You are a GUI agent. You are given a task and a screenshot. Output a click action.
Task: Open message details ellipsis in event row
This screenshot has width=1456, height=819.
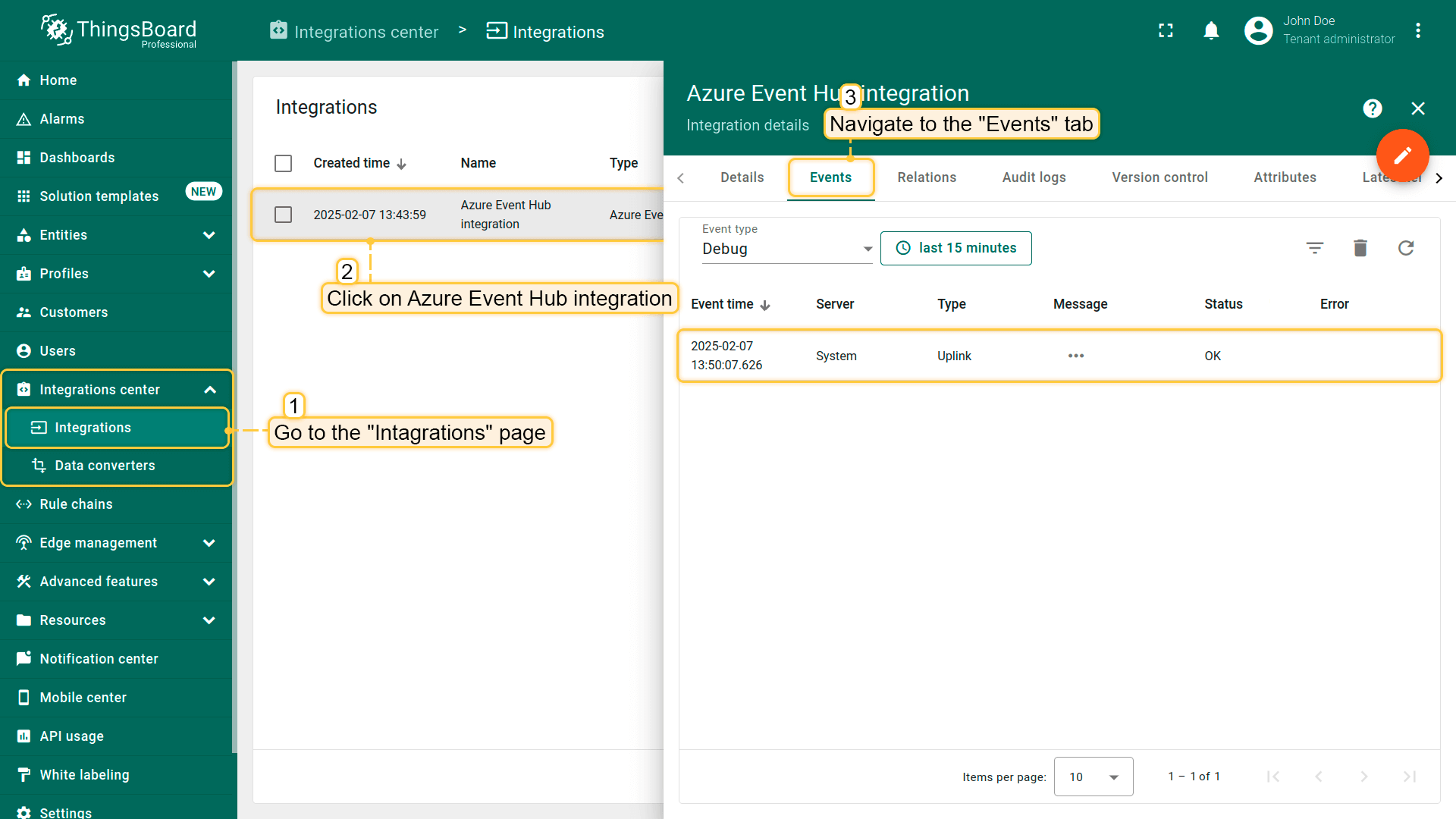(1075, 356)
